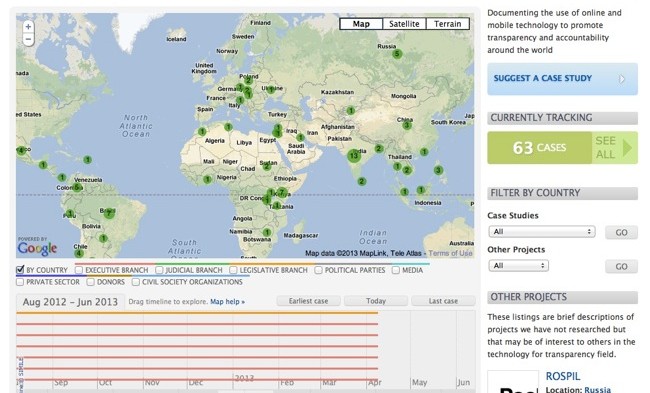Switch to Satellite view

tap(404, 24)
